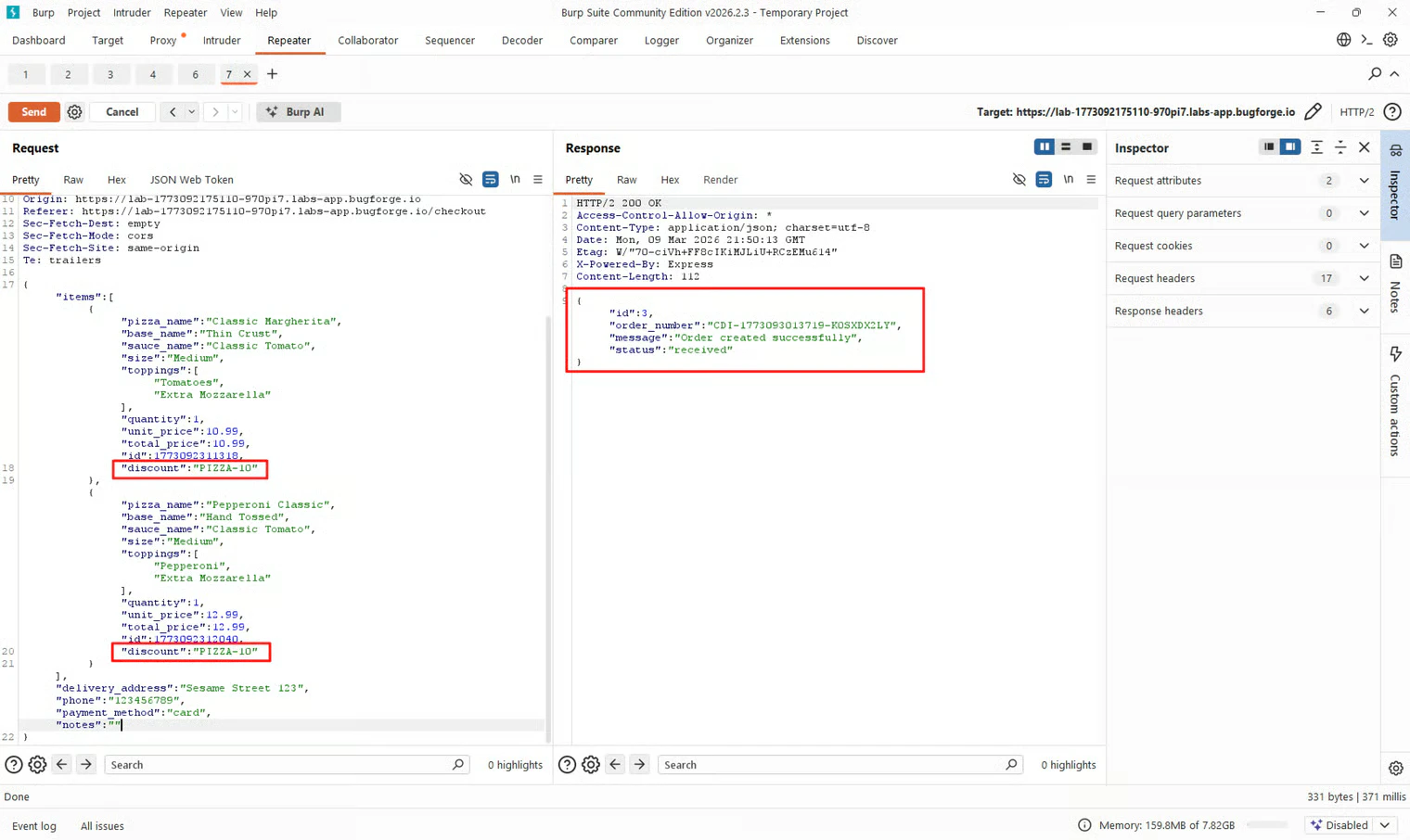Toggle response non-printable \n display
The height and width of the screenshot is (840, 1410).
click(1069, 180)
